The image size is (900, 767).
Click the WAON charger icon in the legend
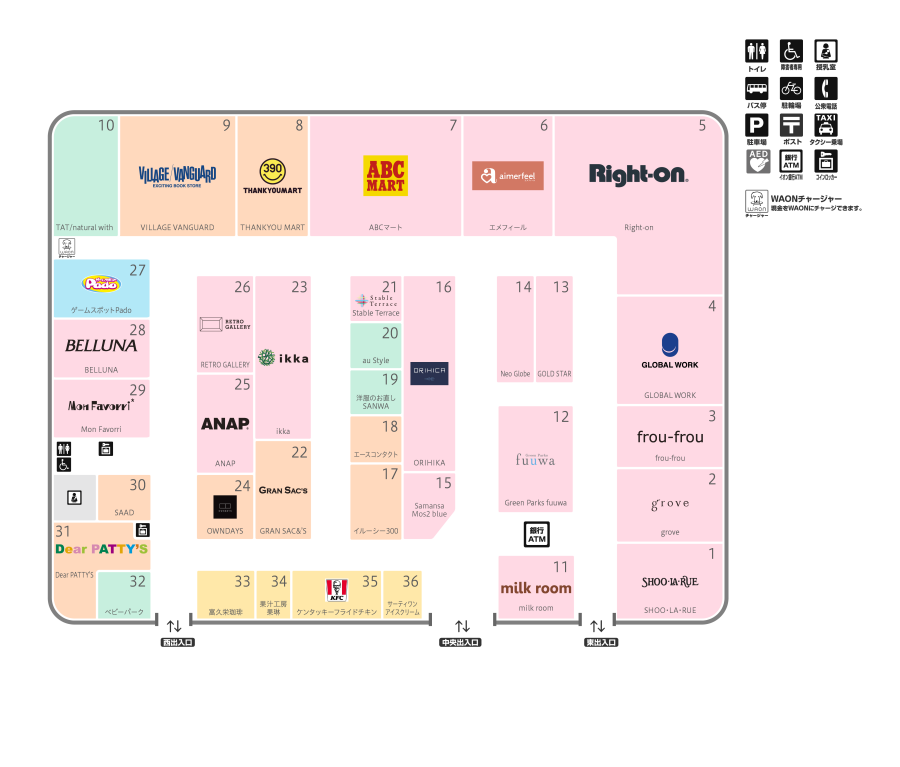(x=757, y=202)
